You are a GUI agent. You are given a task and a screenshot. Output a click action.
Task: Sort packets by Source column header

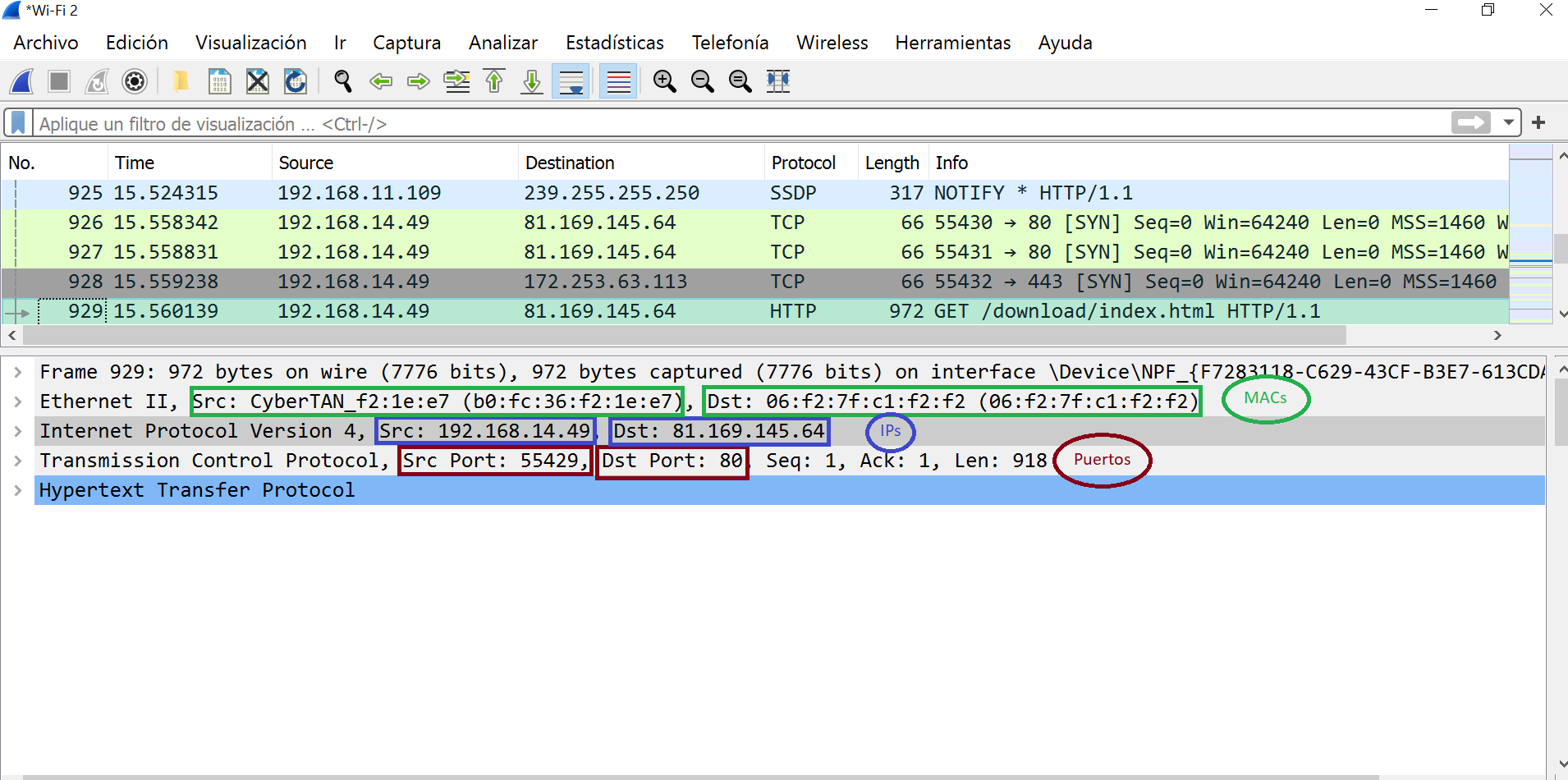tap(395, 163)
